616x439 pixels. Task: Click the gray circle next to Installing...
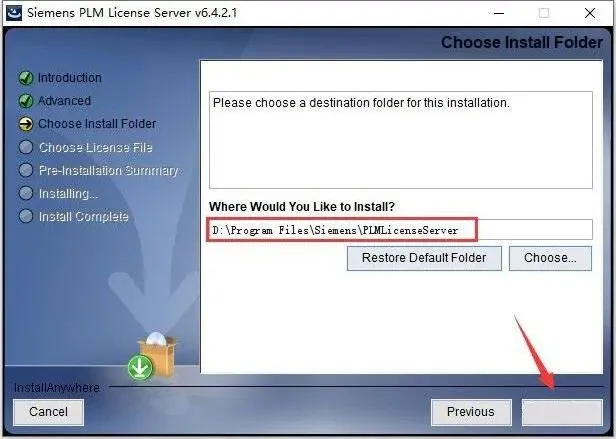(x=26, y=193)
